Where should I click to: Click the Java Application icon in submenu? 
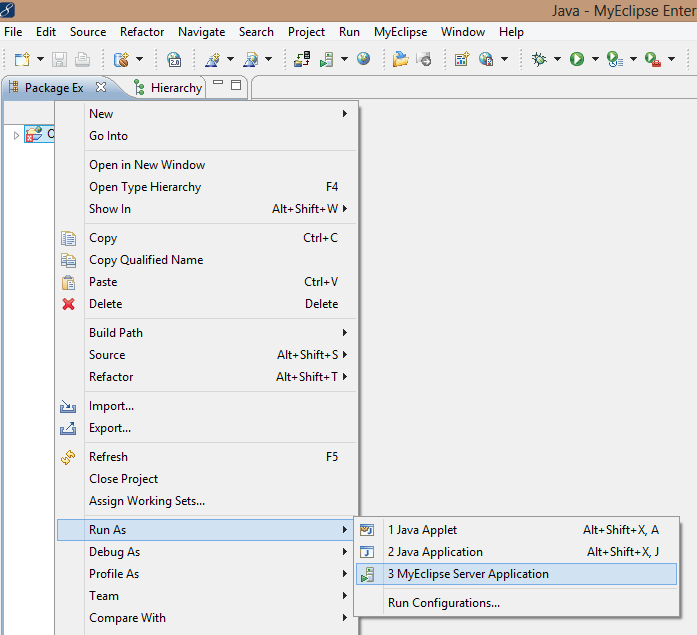pyautogui.click(x=367, y=552)
